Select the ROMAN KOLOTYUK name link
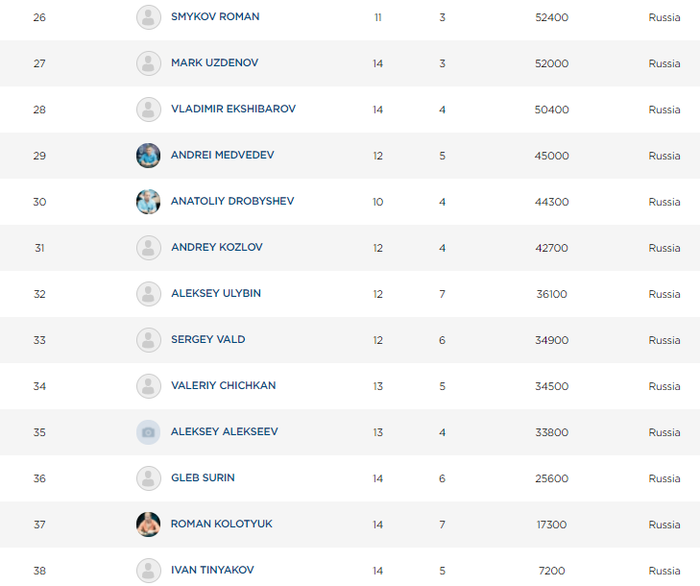The height and width of the screenshot is (586, 700). click(221, 524)
